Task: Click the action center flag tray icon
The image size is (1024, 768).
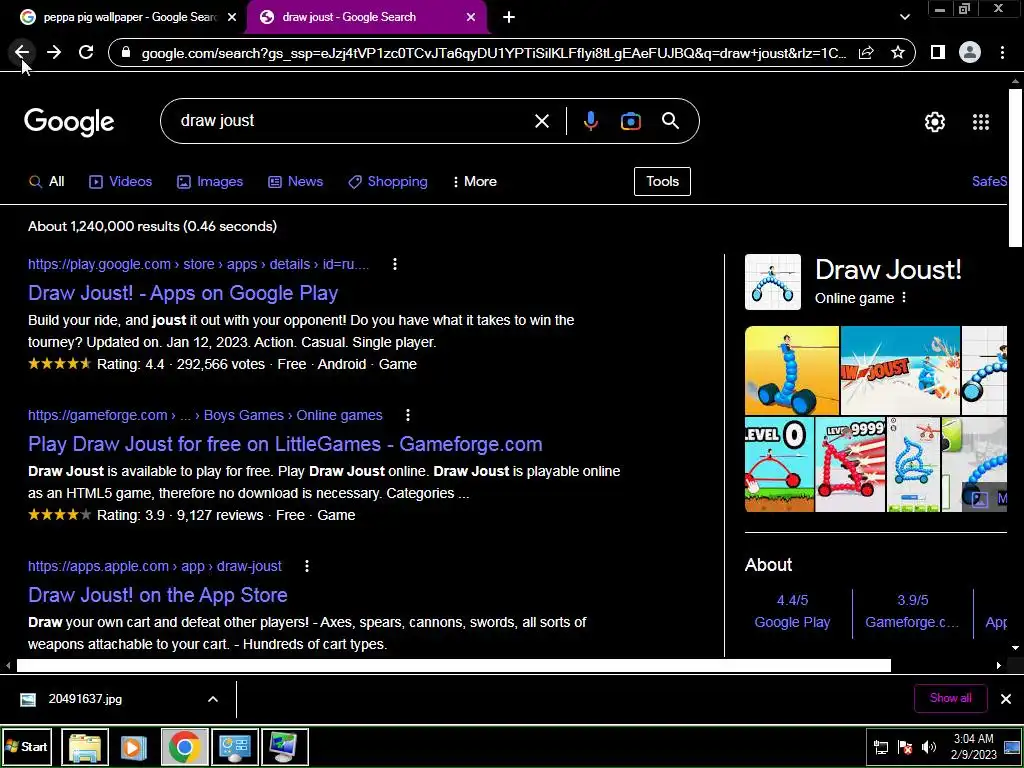Action: [904, 747]
